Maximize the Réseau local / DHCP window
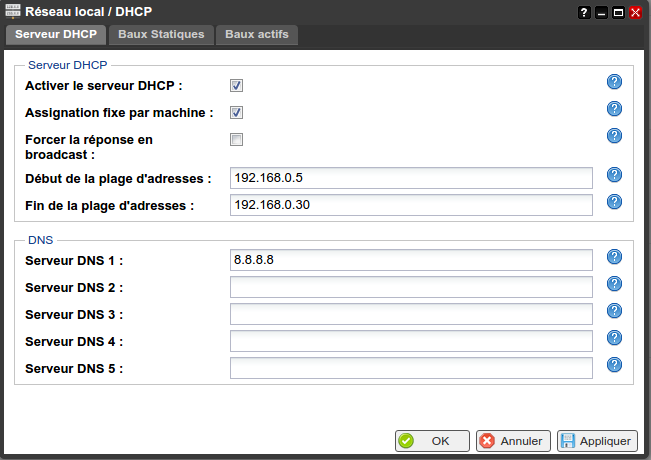The width and height of the screenshot is (651, 460). point(618,12)
